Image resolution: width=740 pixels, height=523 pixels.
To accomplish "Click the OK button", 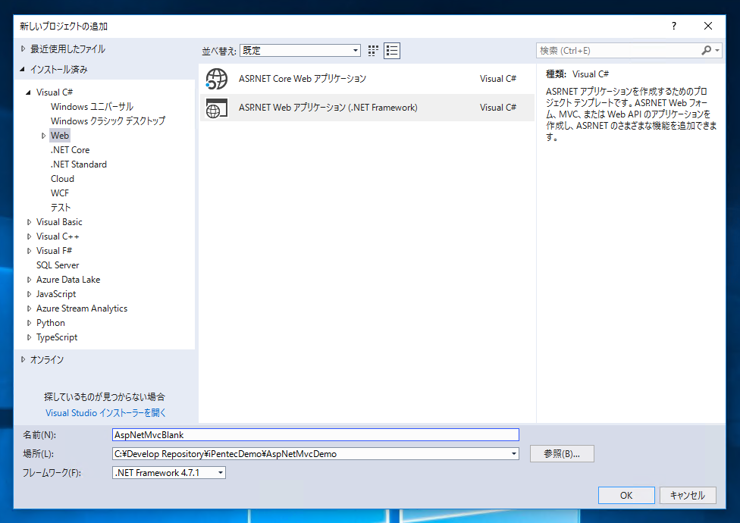I will point(626,495).
